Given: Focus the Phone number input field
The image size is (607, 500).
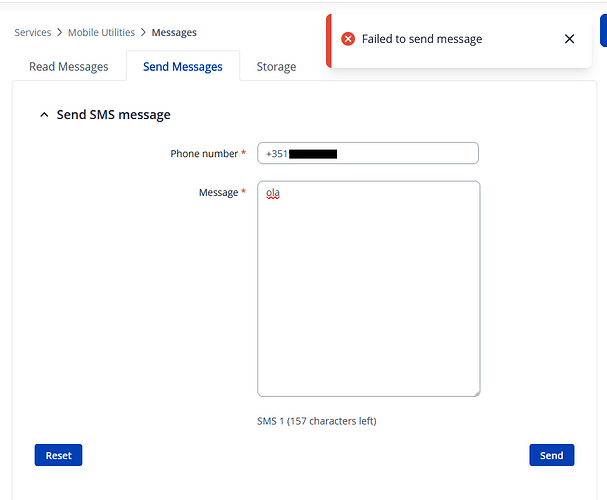Looking at the screenshot, I should 400,154.
